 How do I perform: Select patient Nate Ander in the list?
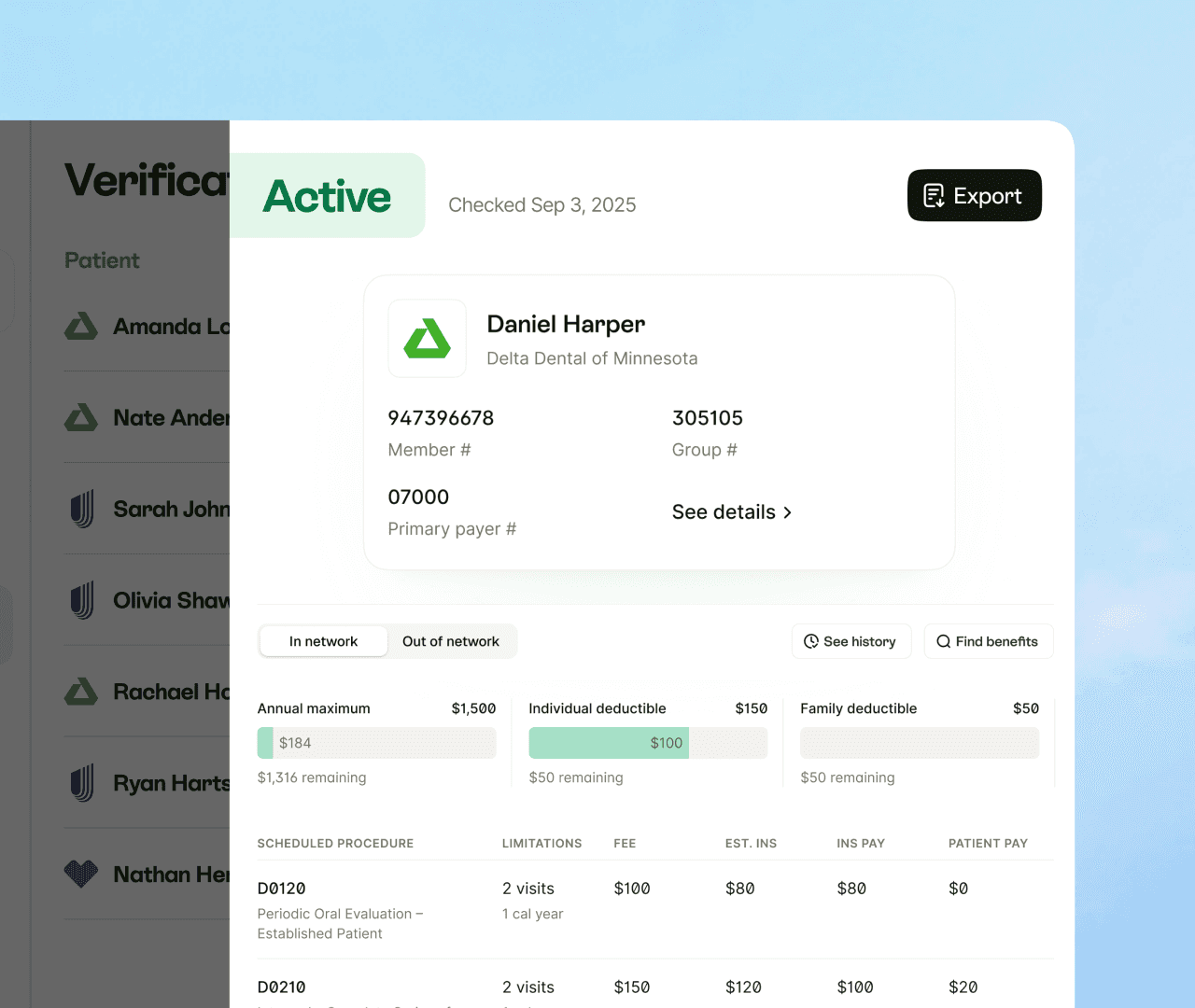pos(147,417)
